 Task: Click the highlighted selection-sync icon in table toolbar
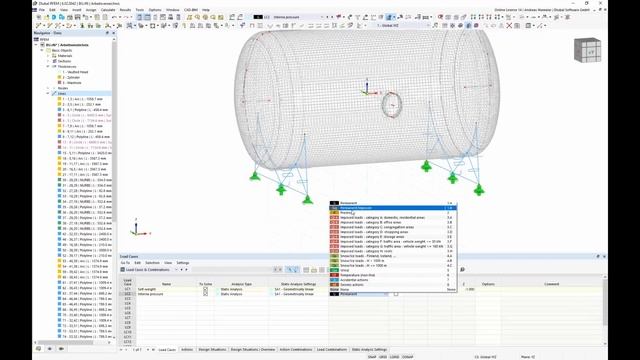[292, 269]
